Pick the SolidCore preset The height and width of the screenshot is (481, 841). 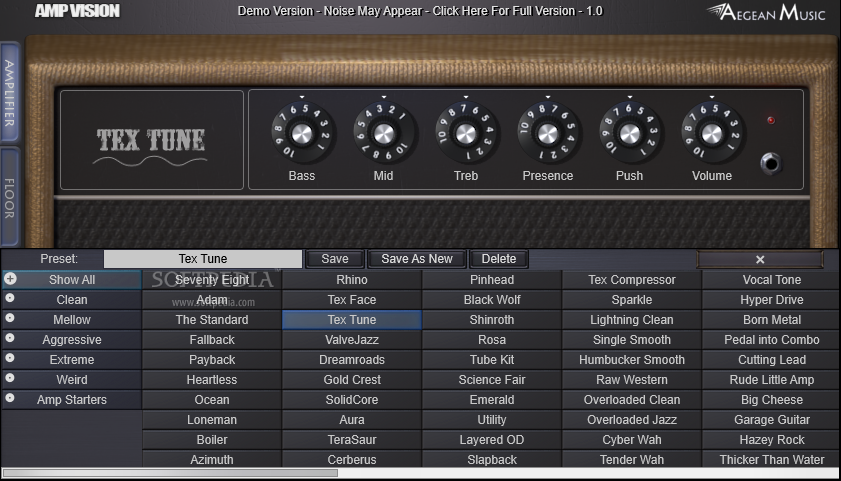click(x=352, y=400)
